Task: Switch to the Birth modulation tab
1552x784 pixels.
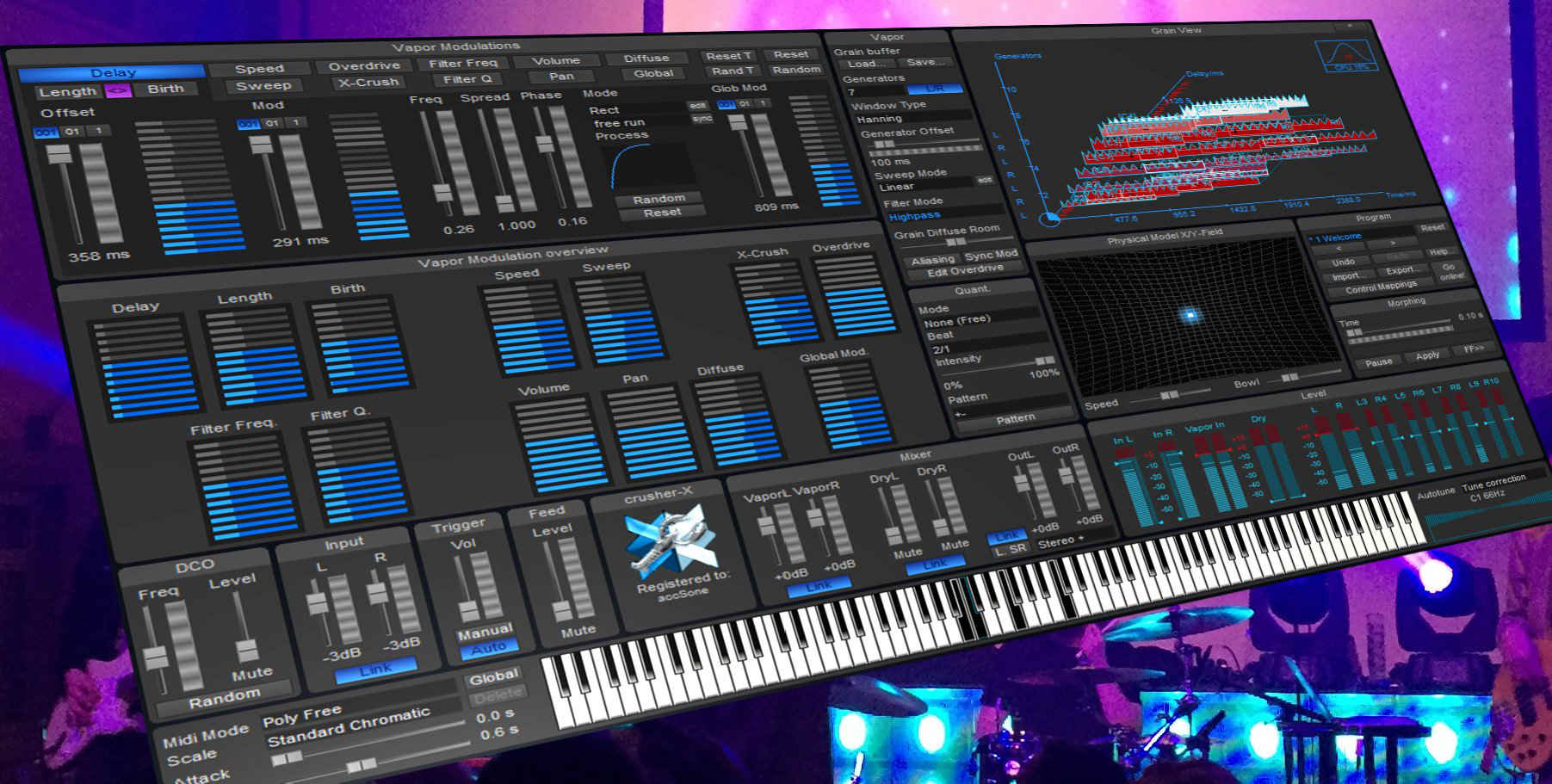Action: point(165,88)
